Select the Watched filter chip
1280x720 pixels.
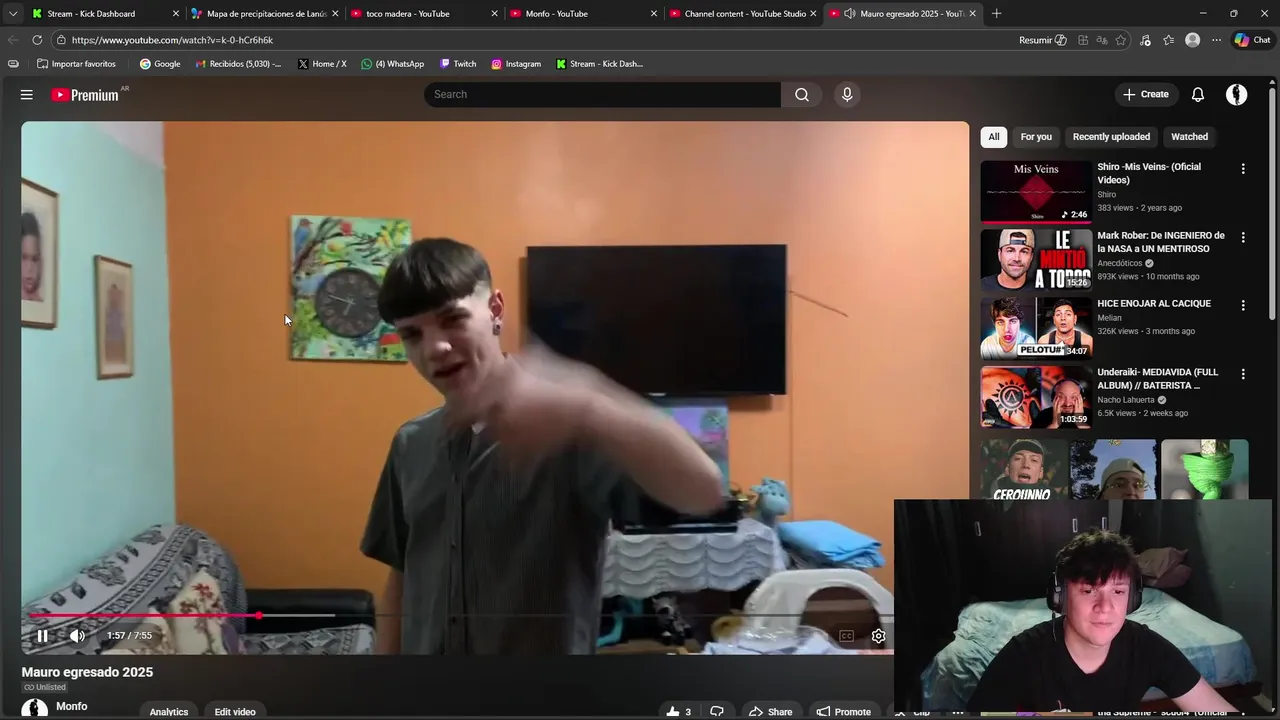click(1189, 137)
